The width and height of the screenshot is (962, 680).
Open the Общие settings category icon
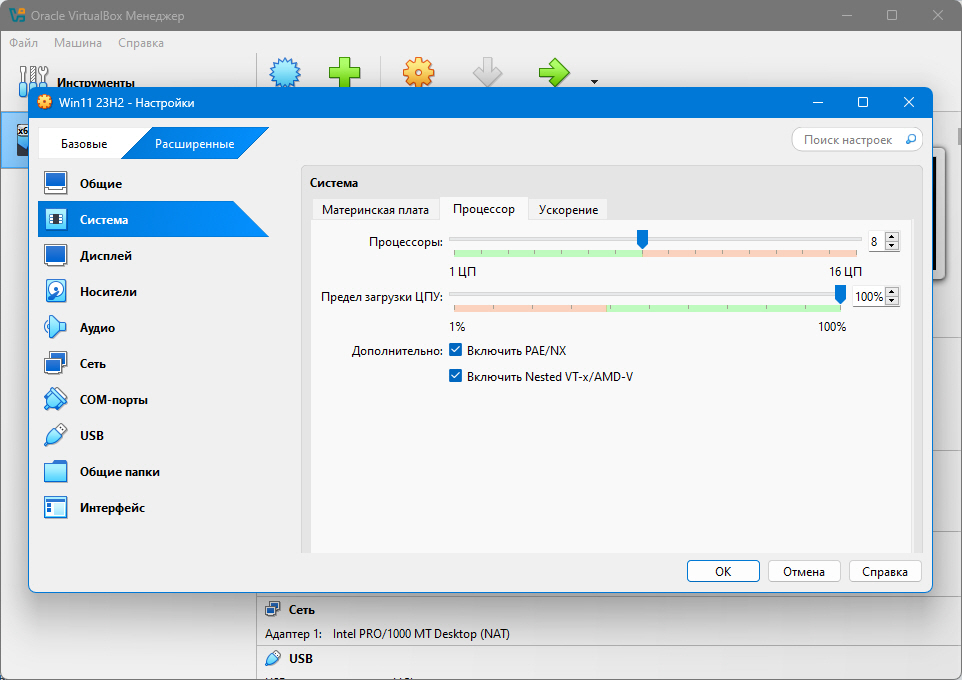[56, 183]
